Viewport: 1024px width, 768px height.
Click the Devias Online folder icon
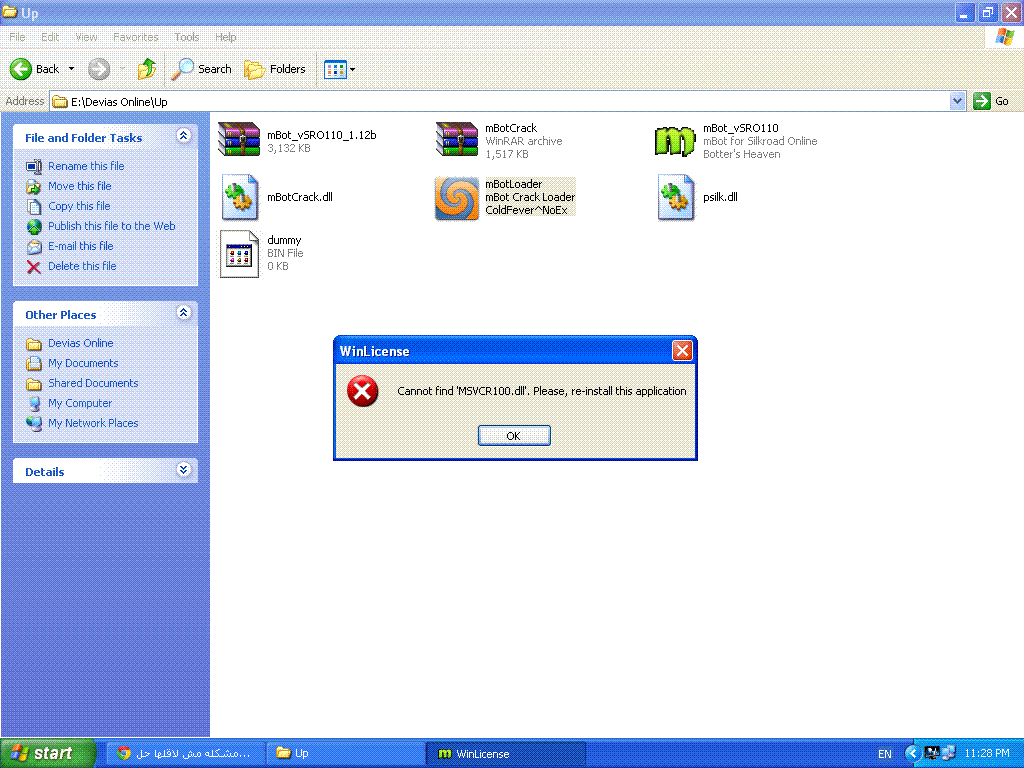coord(34,344)
